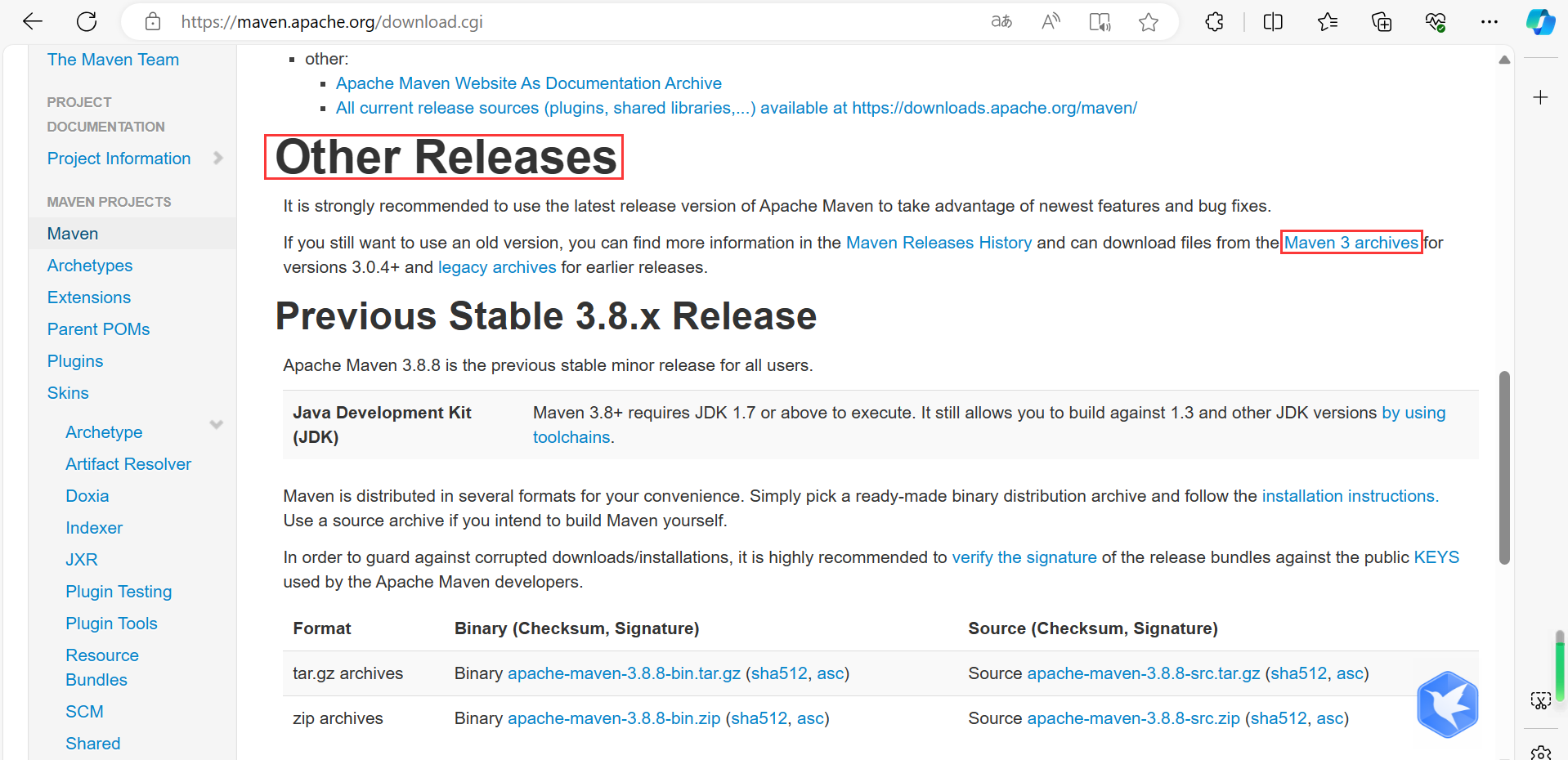Select Maven in Maven Projects menu

73,234
